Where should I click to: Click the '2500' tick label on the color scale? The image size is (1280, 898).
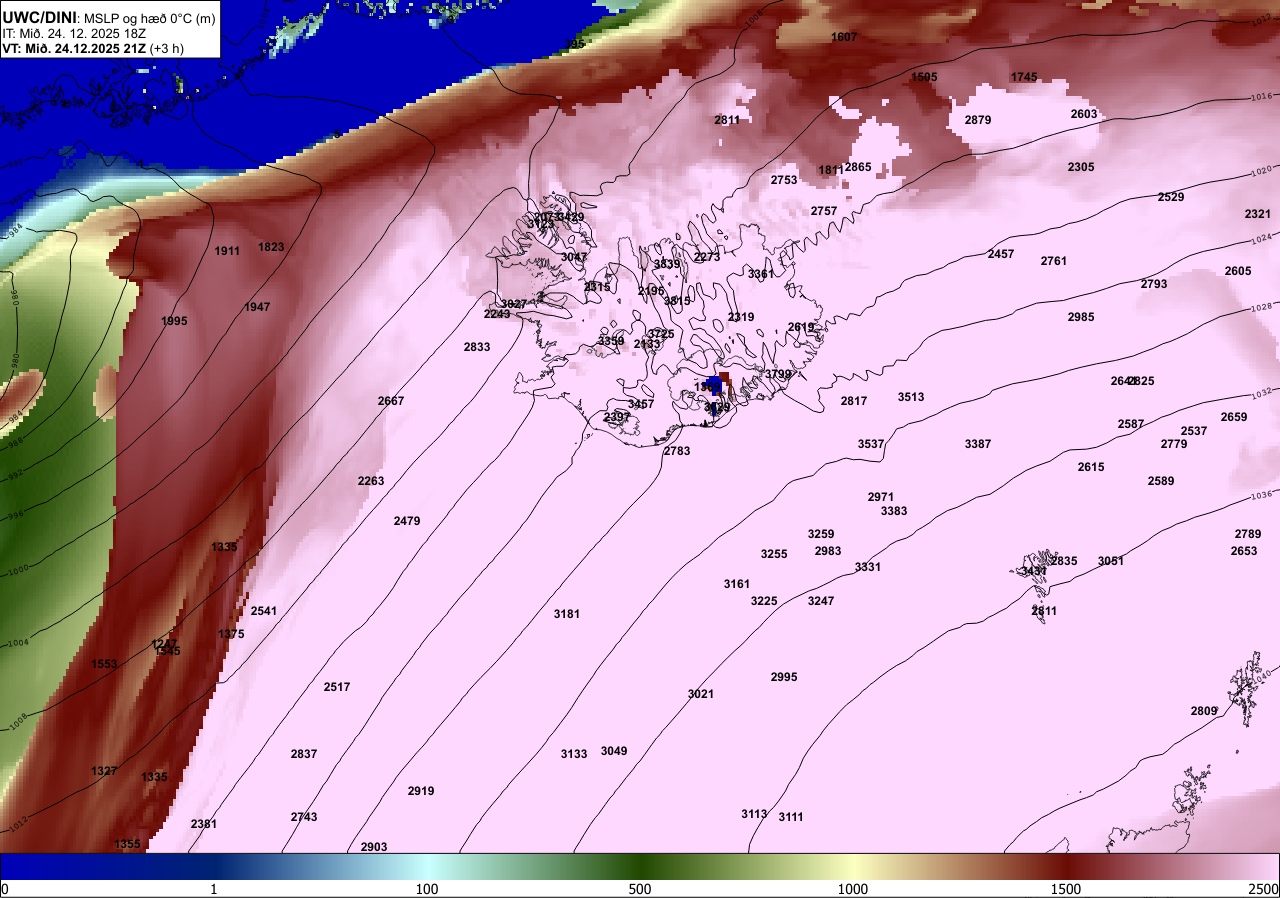tap(1265, 889)
